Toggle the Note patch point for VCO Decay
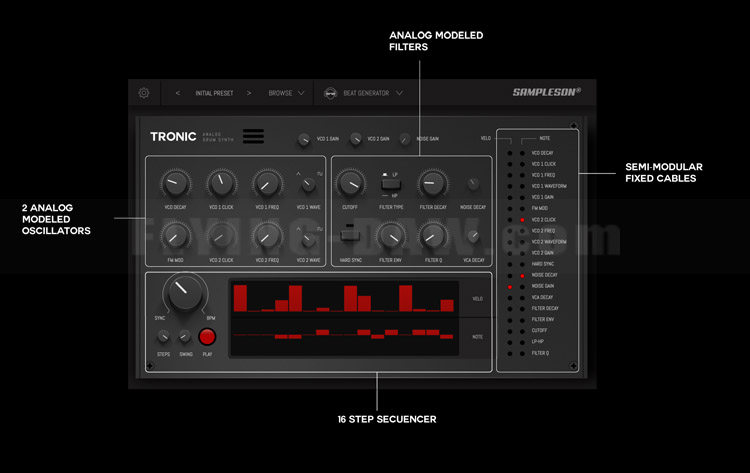Viewport: 750px width, 473px height. 522,153
